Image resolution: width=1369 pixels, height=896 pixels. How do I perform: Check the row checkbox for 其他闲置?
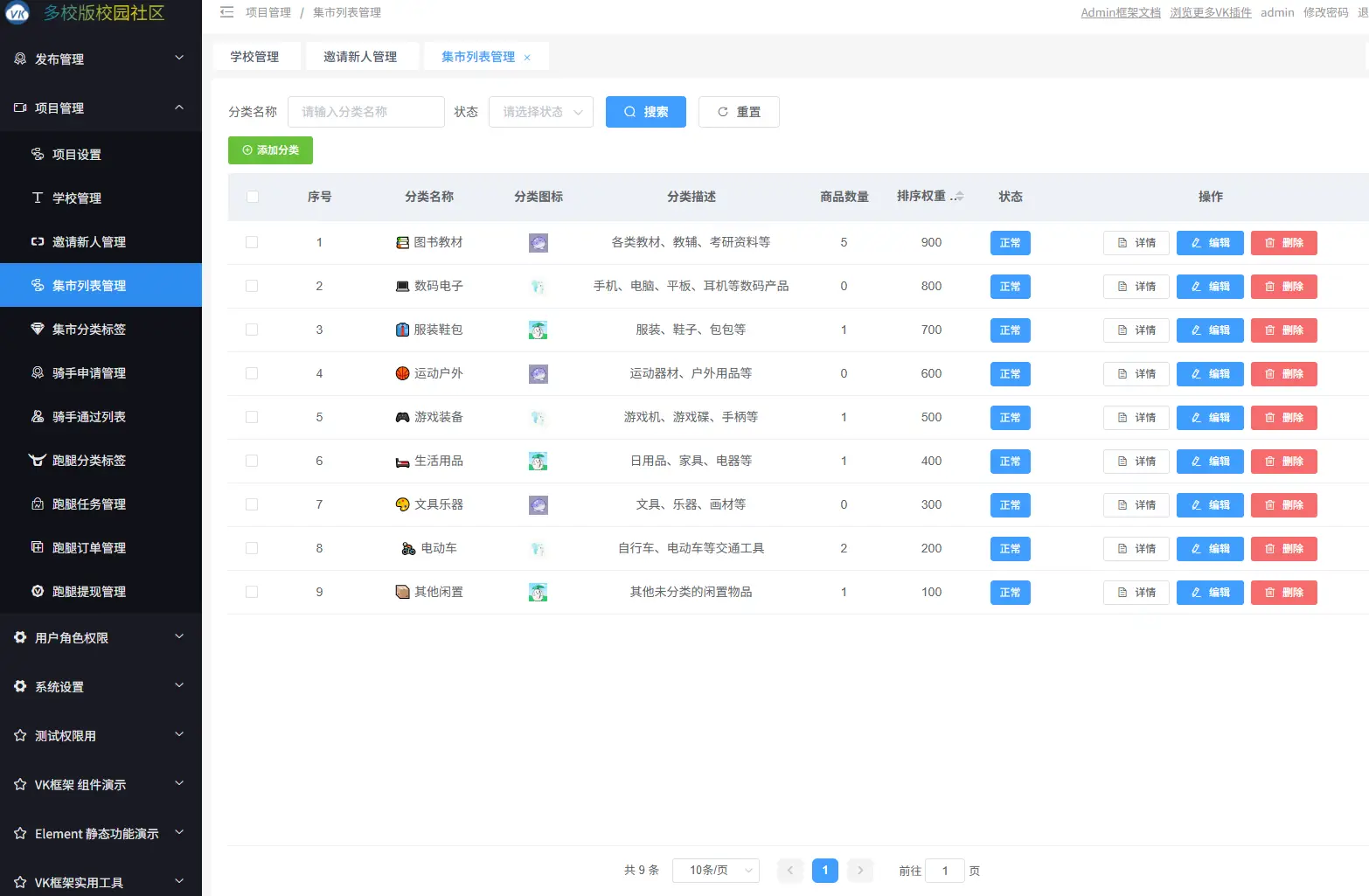coord(252,592)
